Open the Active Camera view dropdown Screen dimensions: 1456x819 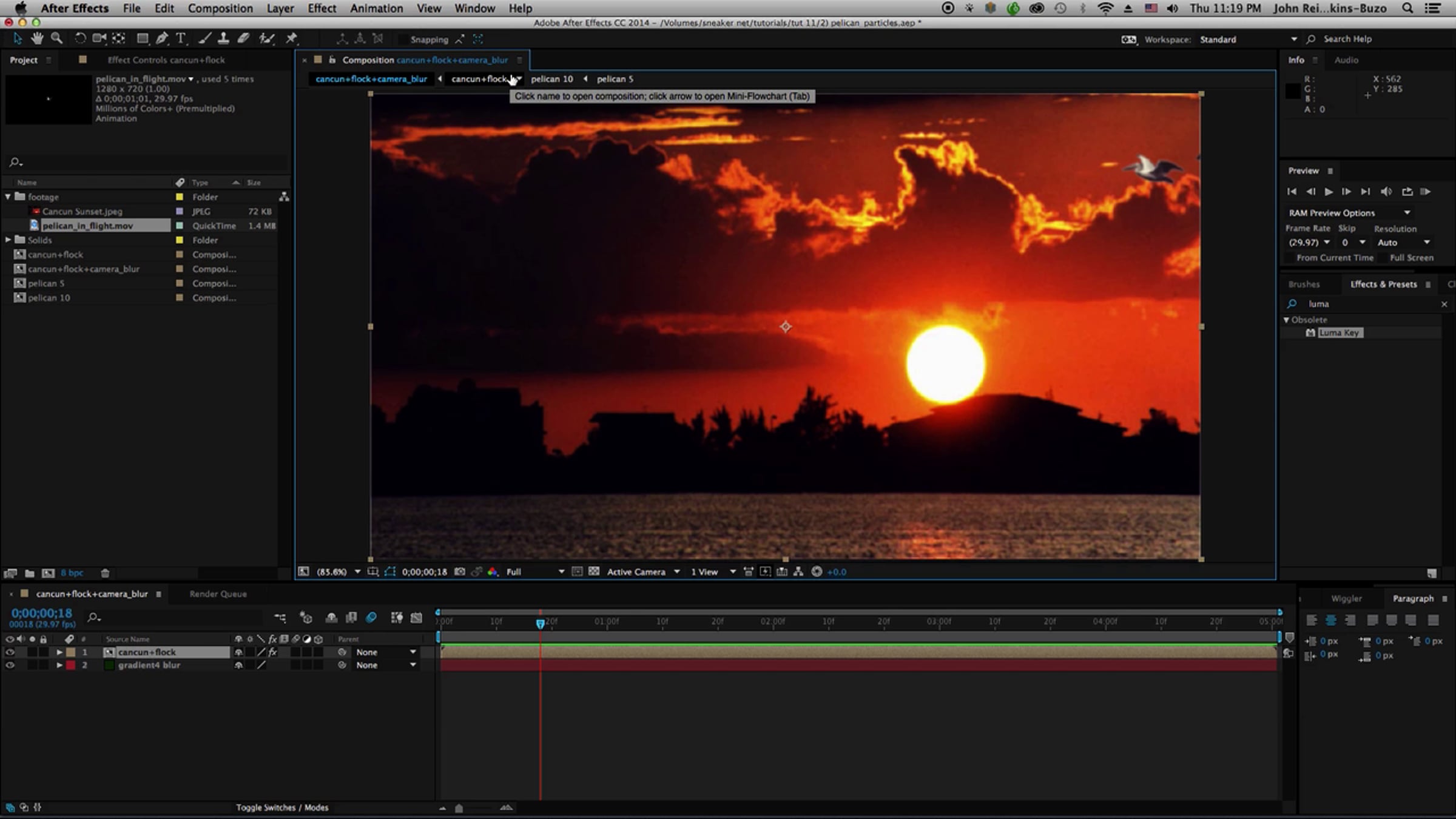[x=643, y=571]
